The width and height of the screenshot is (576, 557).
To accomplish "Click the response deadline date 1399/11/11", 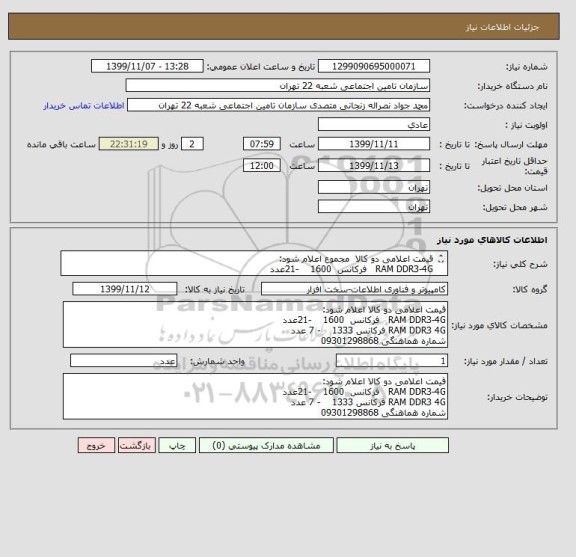I will 374,144.
